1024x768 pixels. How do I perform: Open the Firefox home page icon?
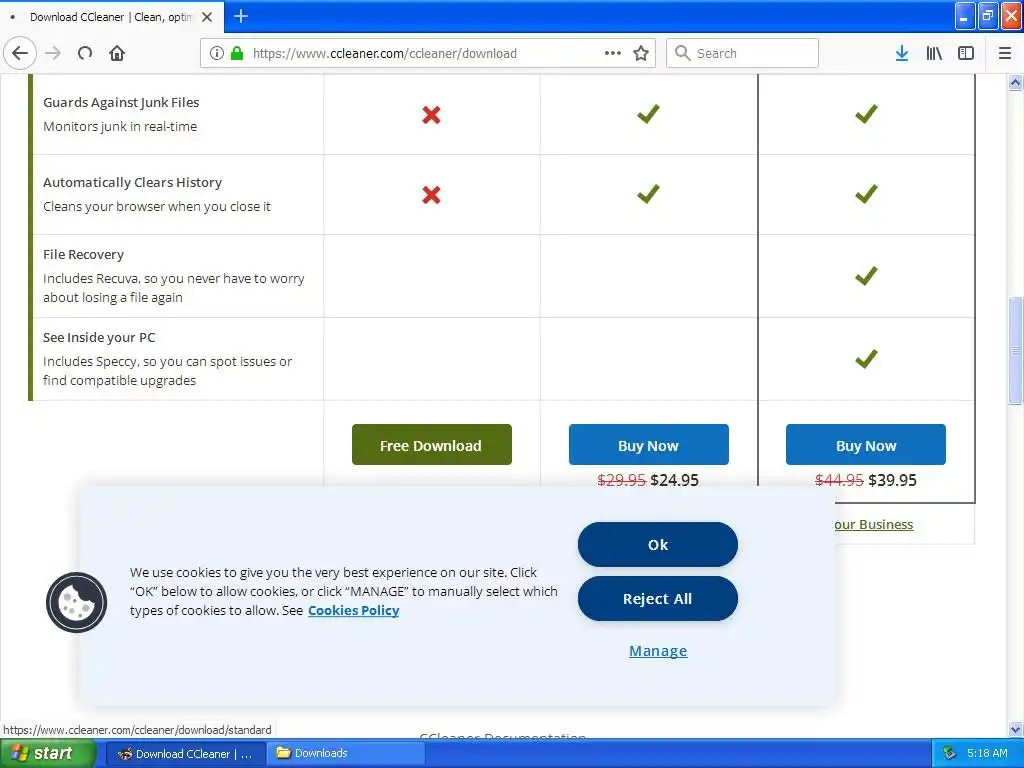tap(117, 53)
